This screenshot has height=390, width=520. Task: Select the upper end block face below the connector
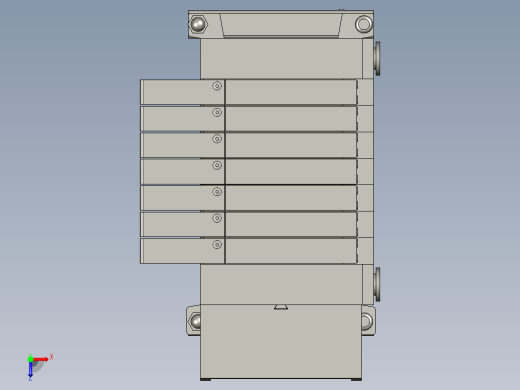281,59
